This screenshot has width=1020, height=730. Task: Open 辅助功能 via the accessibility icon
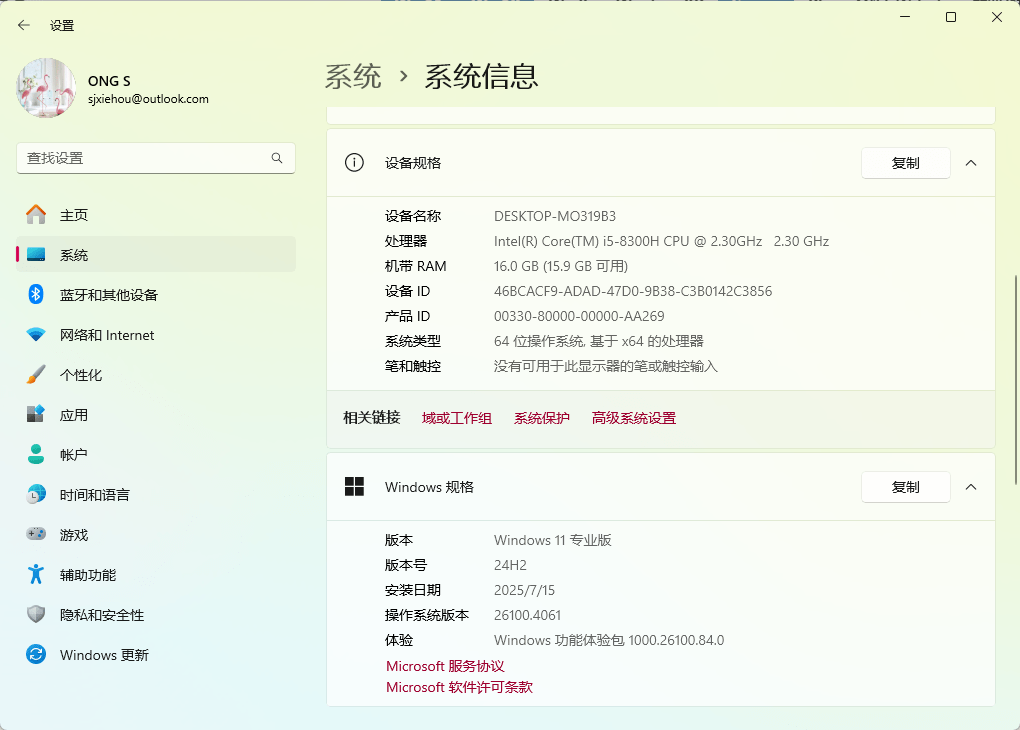36,575
